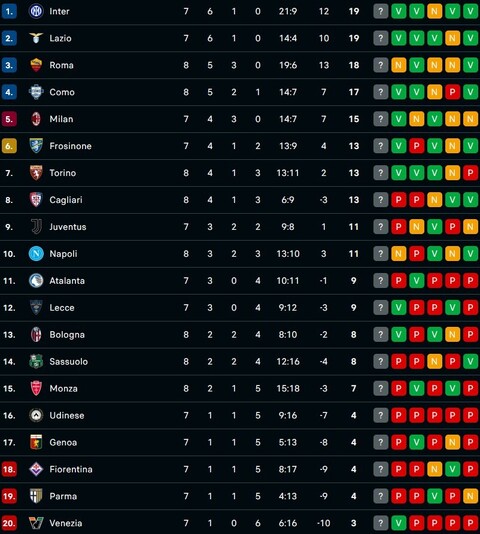This screenshot has height=534, width=480.
Task: Open Venezia's next match question-mark badge
Action: click(381, 523)
